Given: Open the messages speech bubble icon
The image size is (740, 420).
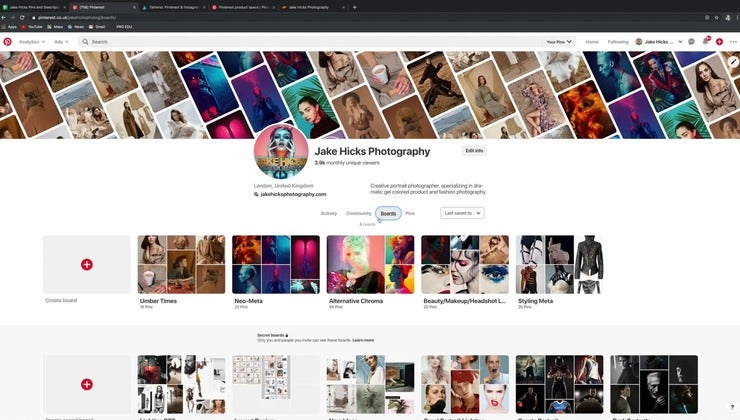Looking at the screenshot, I should point(691,42).
